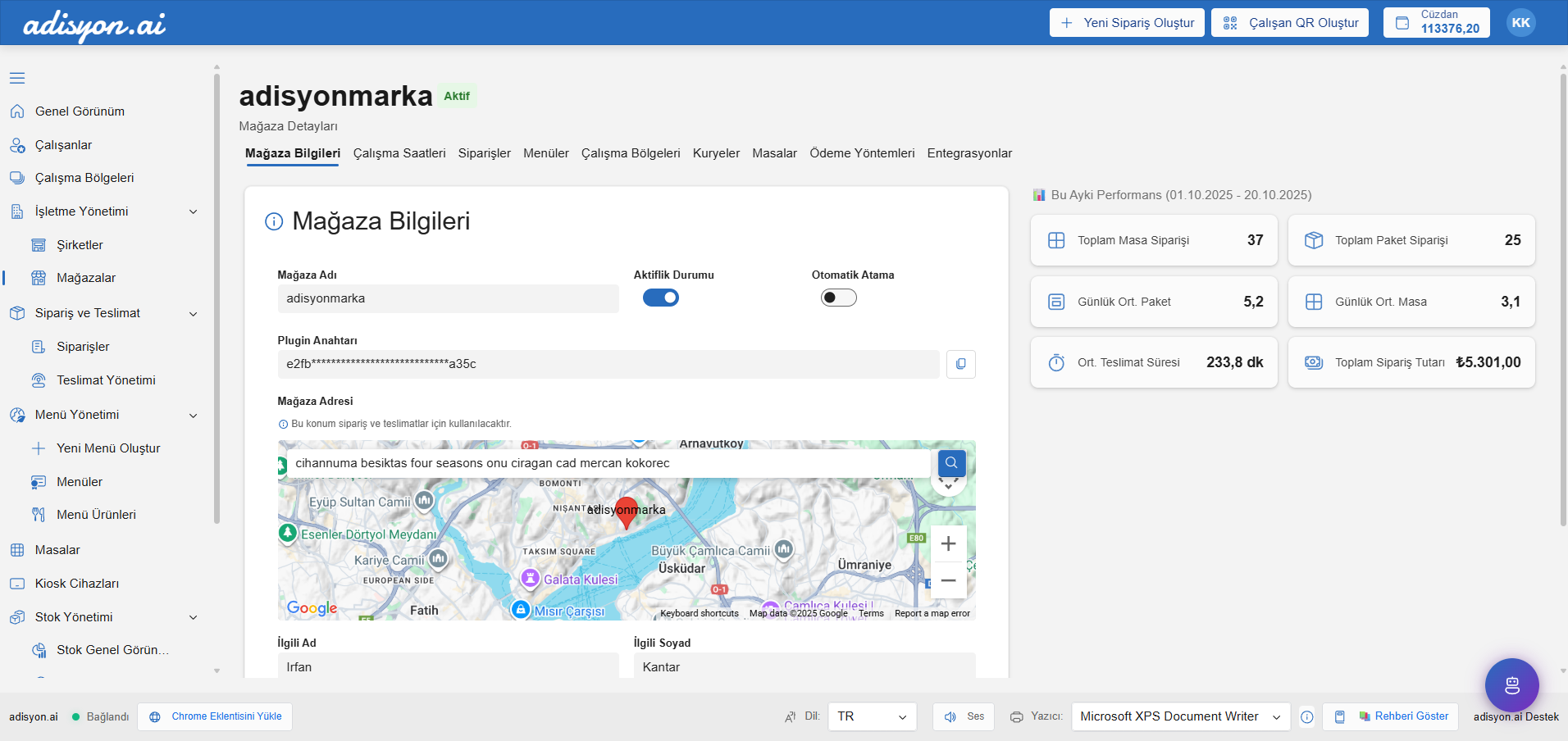
Task: Open the TR language dropdown
Action: tap(872, 716)
